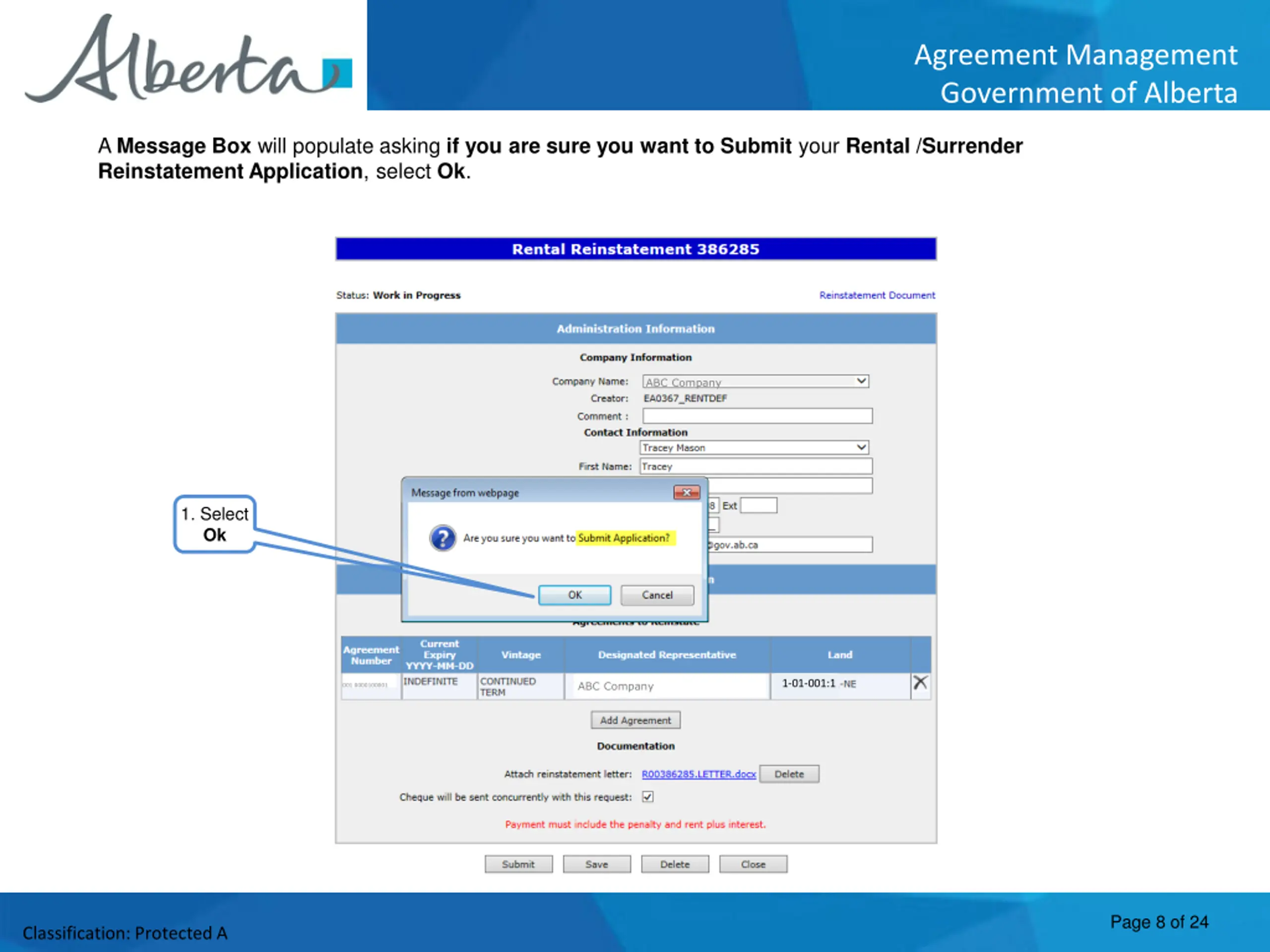Viewport: 1270px width, 952px height.
Task: Click the email field ending gov.ab.ca
Action: 790,544
